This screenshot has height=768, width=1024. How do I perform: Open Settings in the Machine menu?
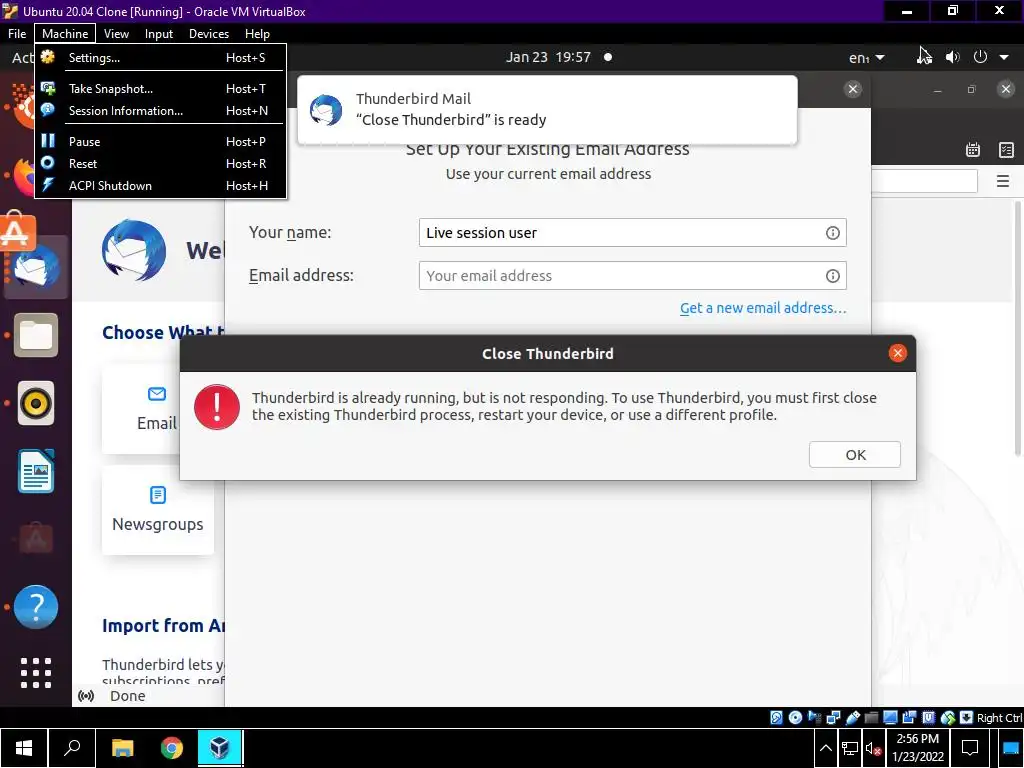161,57
